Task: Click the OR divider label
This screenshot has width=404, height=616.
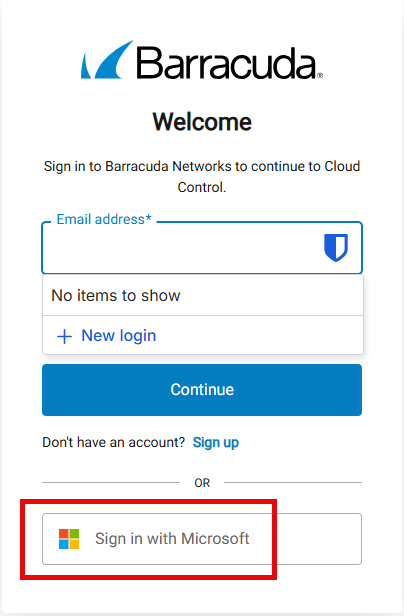Action: point(202,483)
